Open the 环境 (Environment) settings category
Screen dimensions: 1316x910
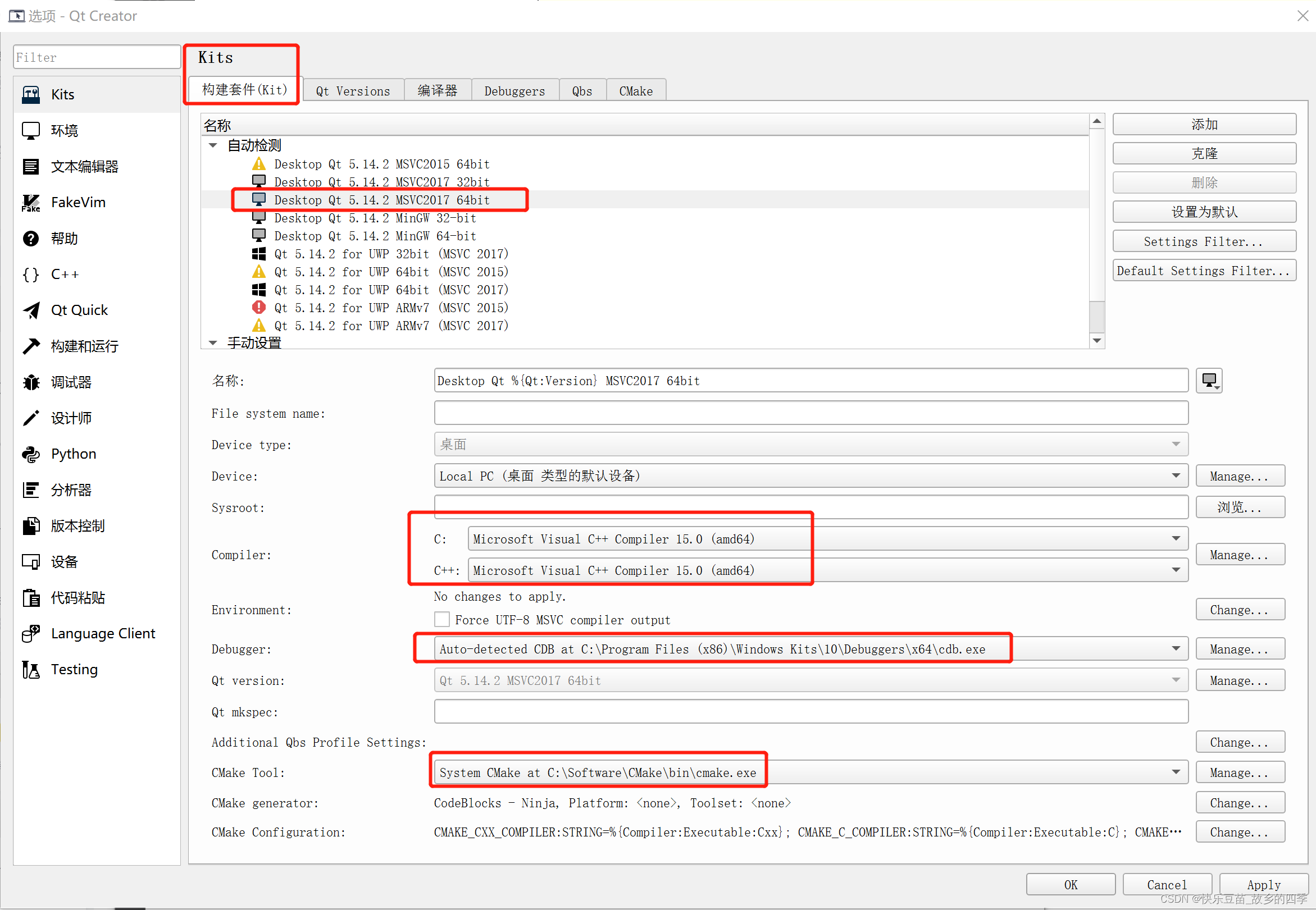click(x=97, y=131)
